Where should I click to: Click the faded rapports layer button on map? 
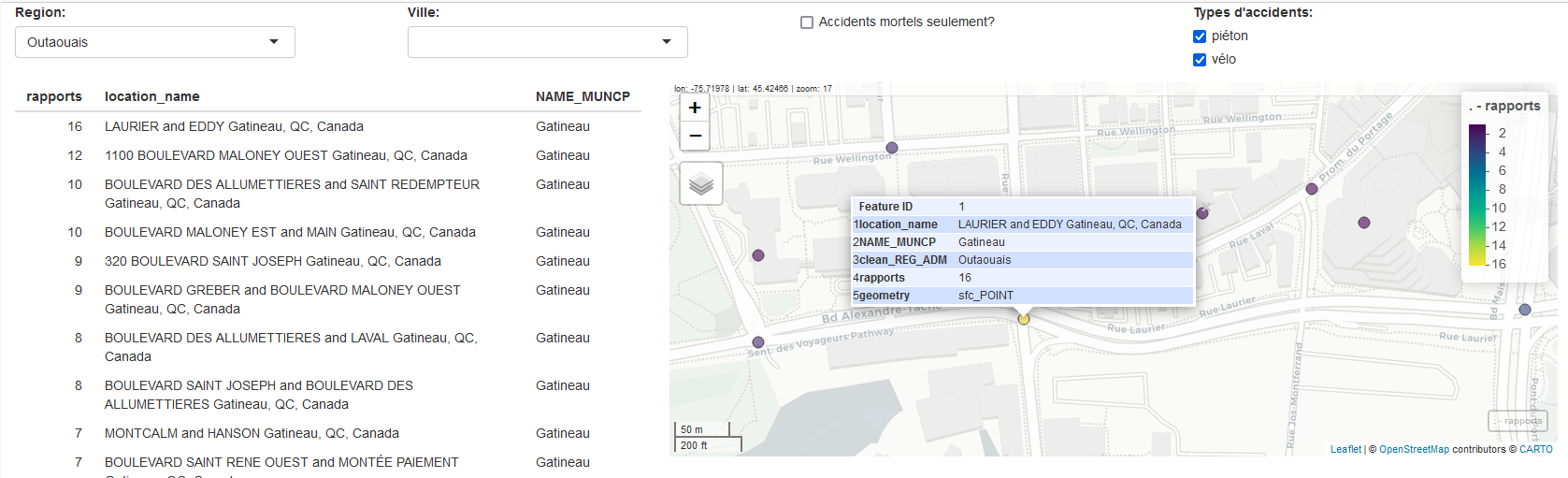point(1518,421)
